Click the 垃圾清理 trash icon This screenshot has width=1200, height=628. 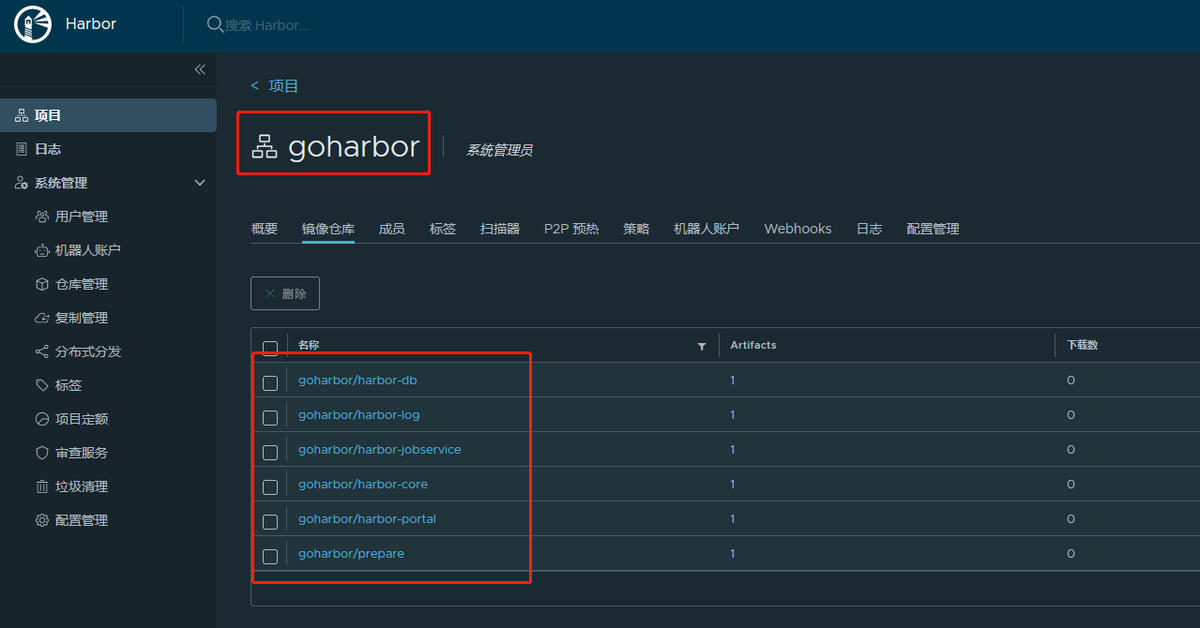(42, 487)
